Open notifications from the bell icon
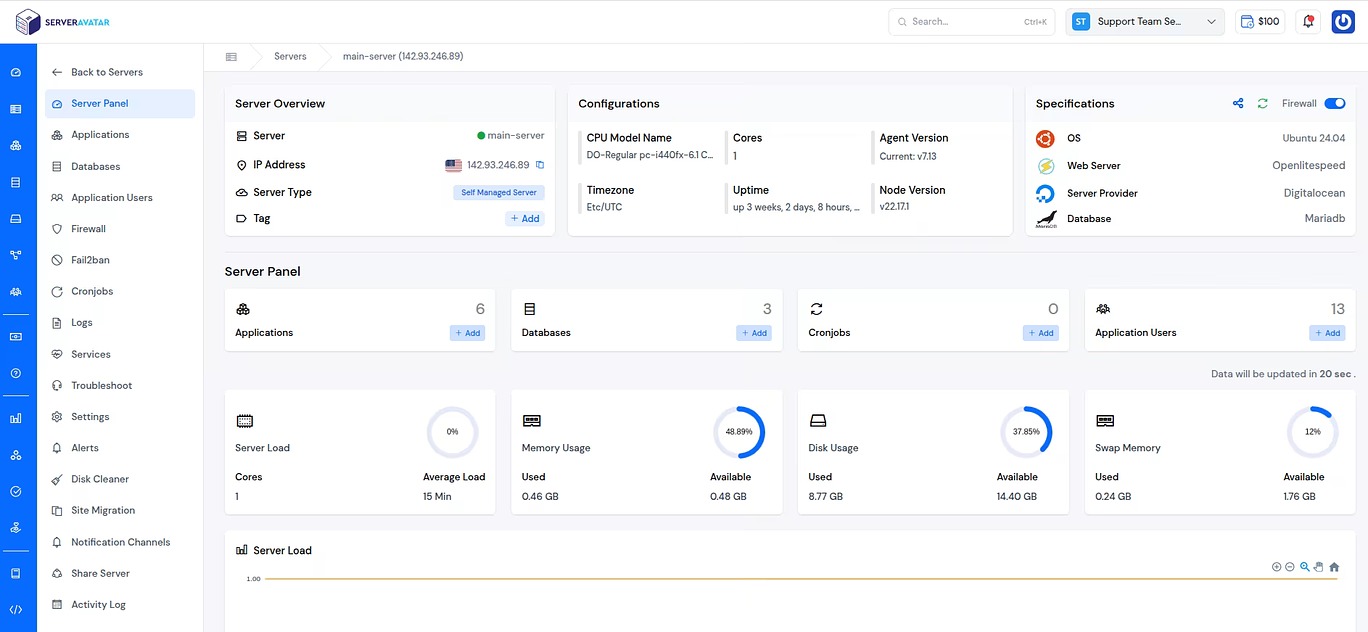1368x632 pixels. click(1308, 21)
